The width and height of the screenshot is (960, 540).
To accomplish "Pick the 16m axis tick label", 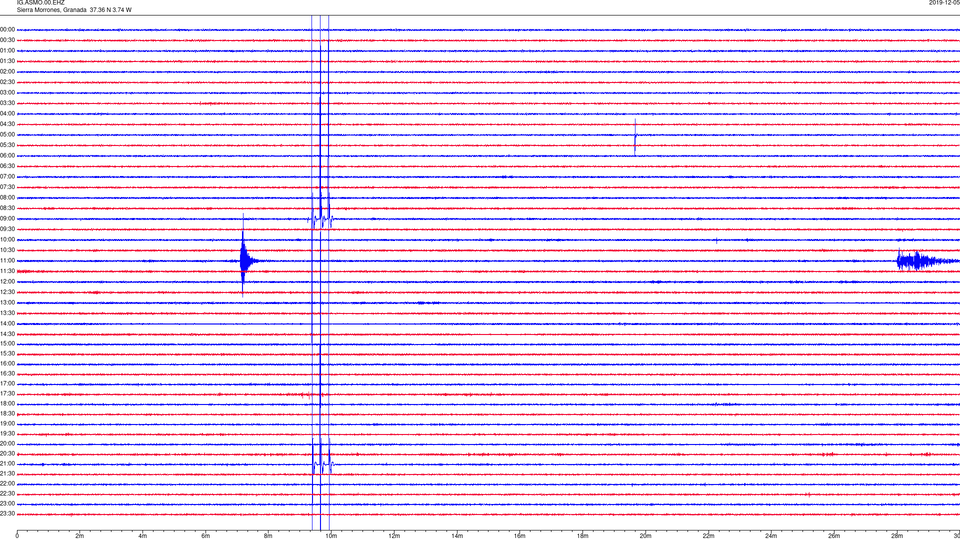I will pos(520,536).
